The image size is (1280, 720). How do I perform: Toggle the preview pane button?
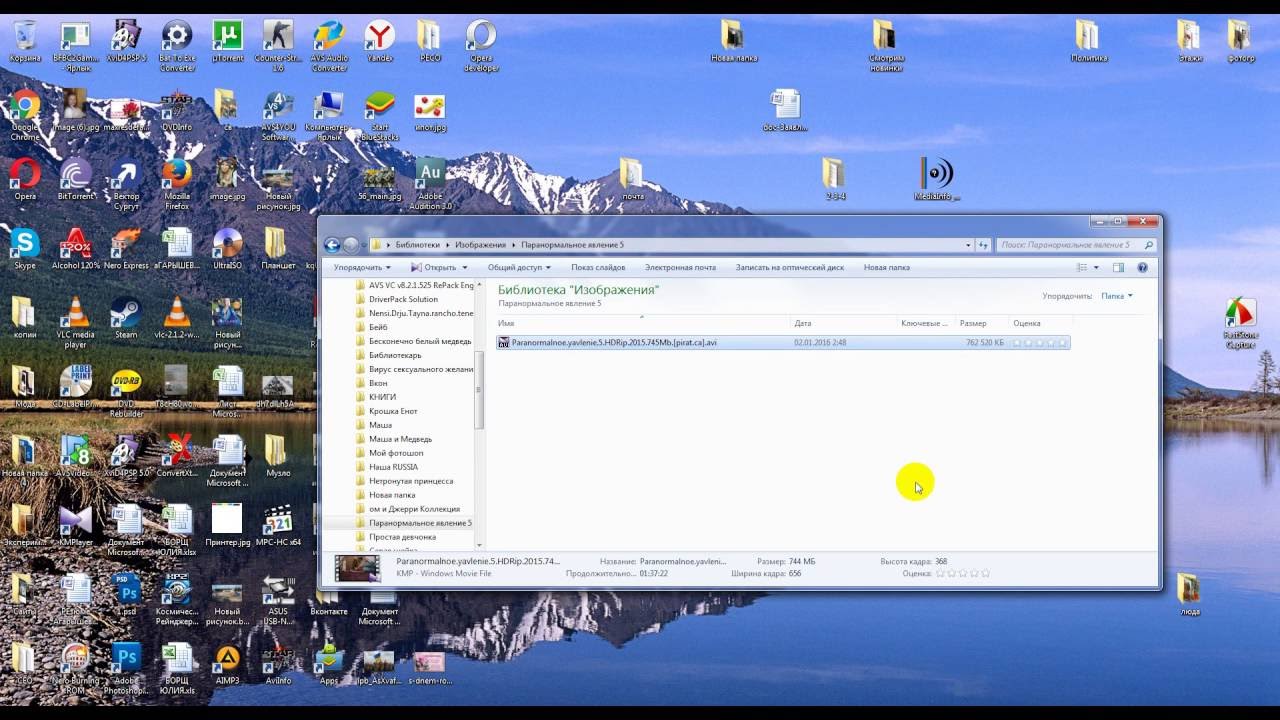[x=1118, y=268]
